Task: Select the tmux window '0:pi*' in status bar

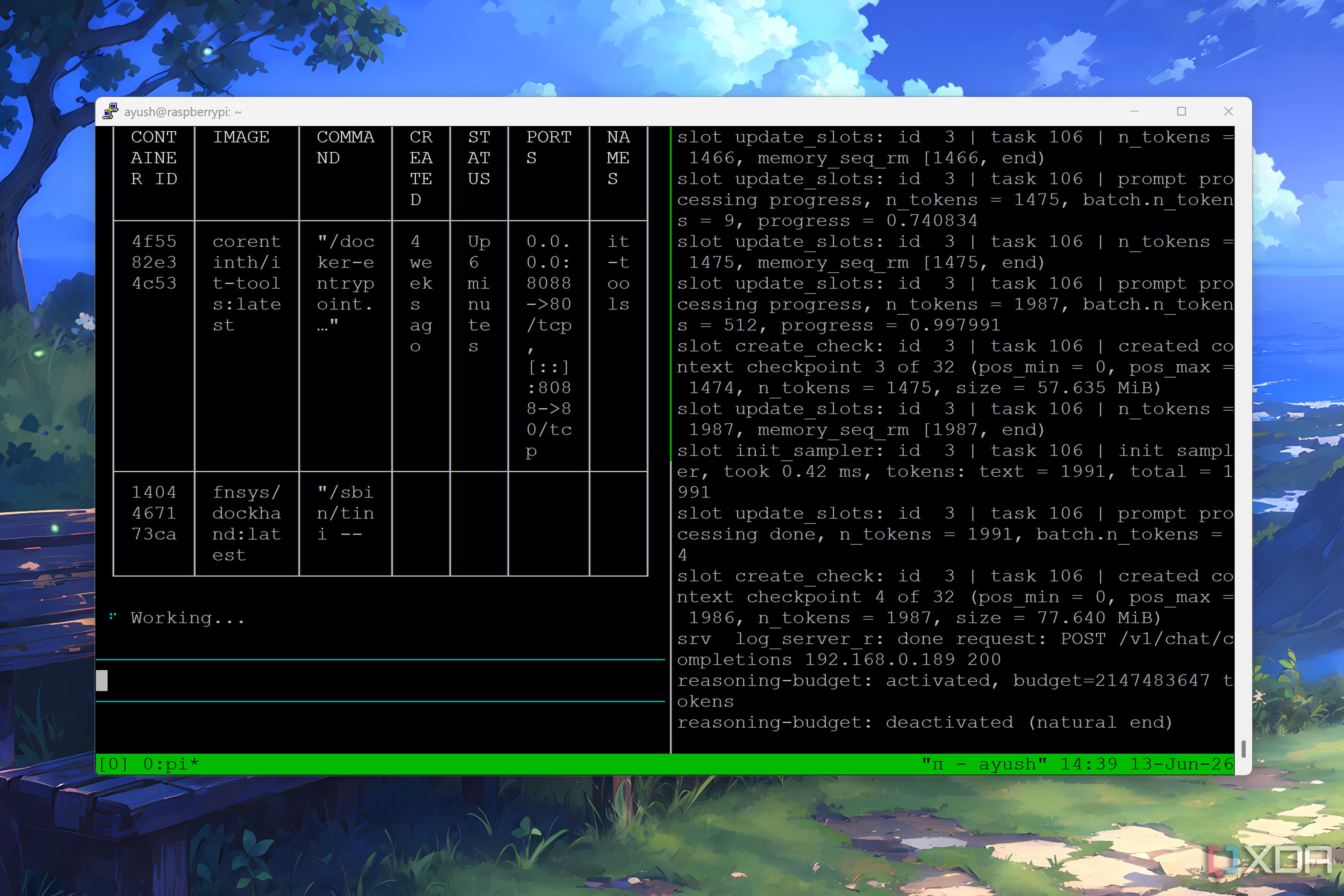Action: pyautogui.click(x=171, y=764)
